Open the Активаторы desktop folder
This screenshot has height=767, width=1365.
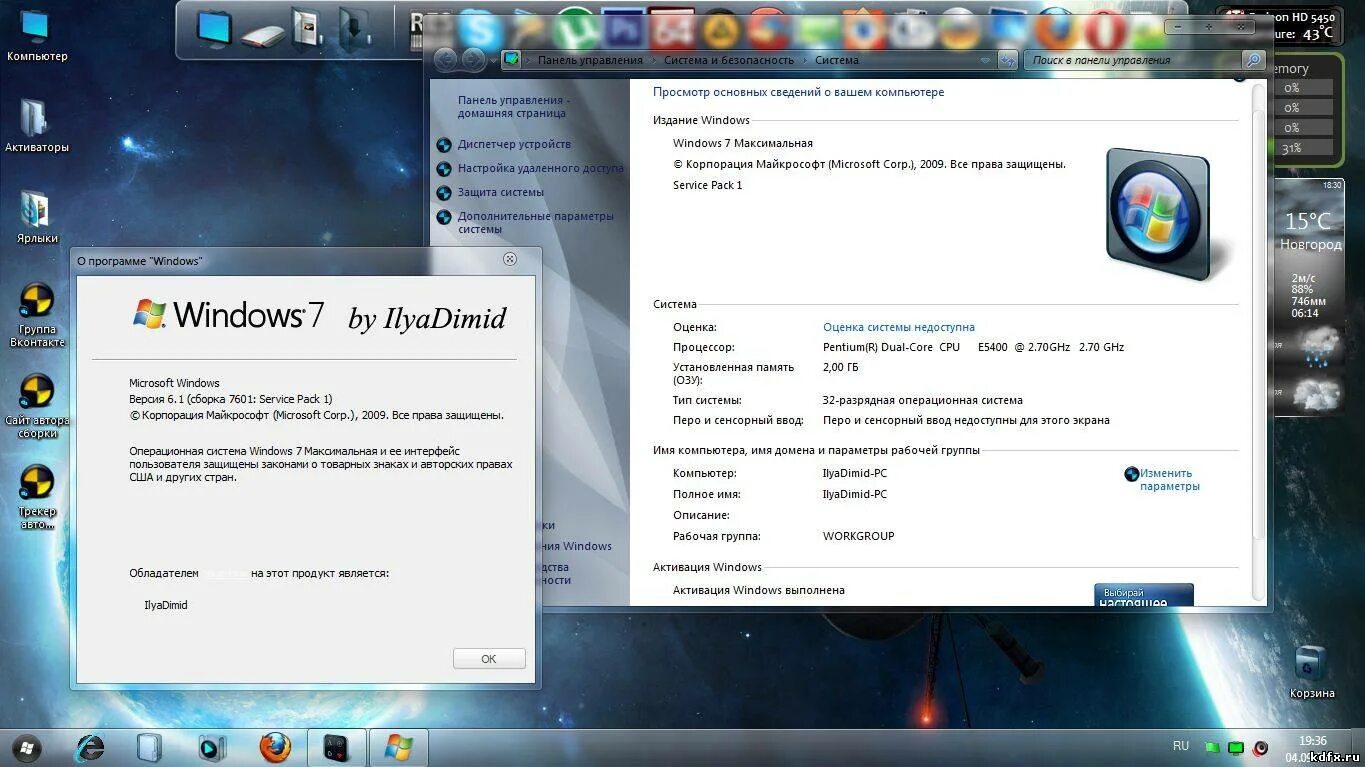(37, 127)
